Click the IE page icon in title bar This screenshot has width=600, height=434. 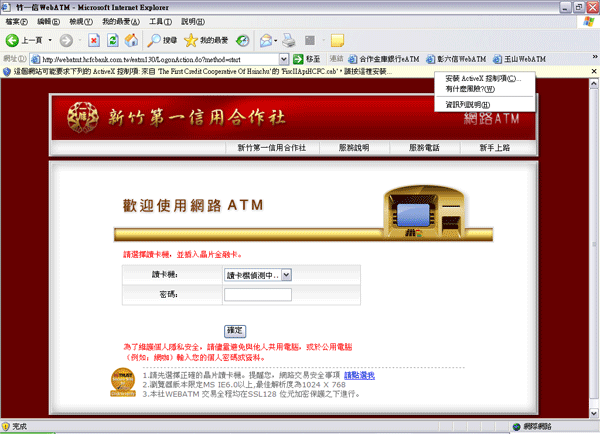[x=6, y=7]
